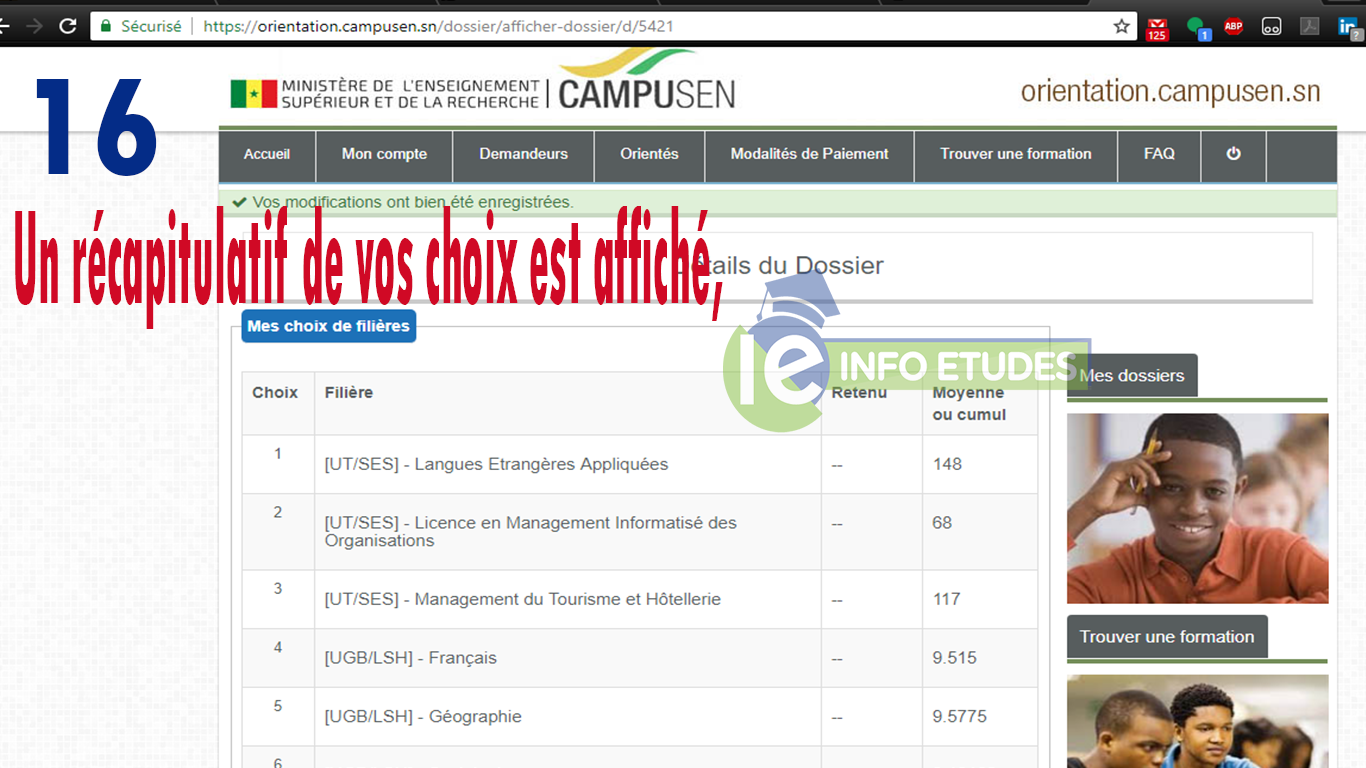Open the Adblock Plus ABP extension
This screenshot has height=768, width=1366.
(x=1234, y=27)
